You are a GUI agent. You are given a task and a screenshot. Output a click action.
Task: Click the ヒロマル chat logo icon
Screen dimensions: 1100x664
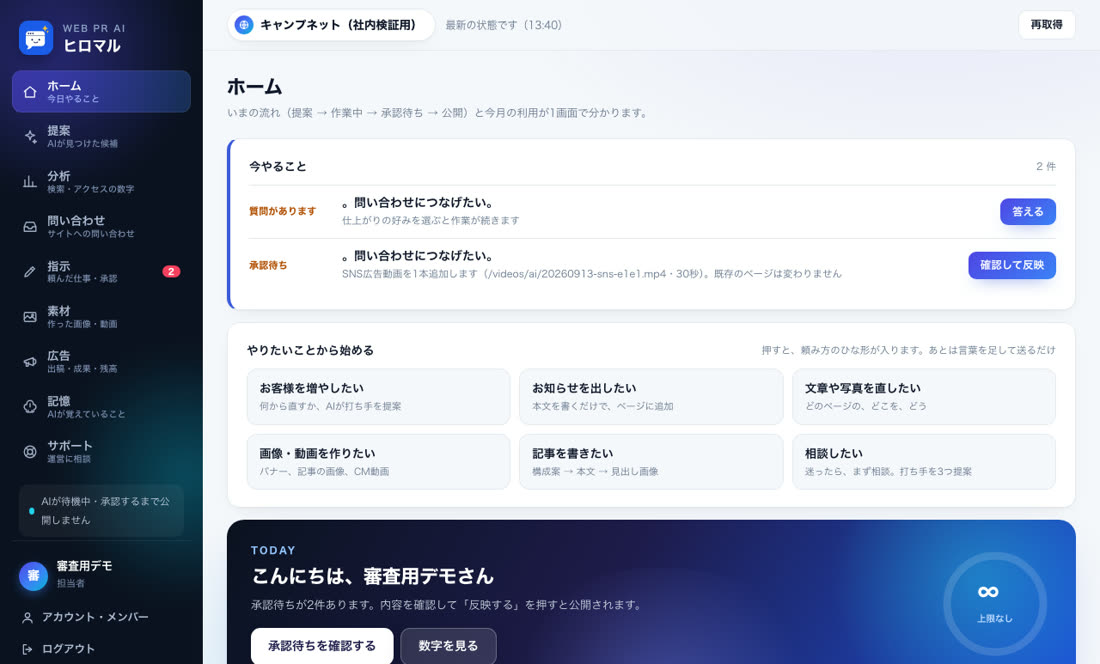click(x=36, y=38)
